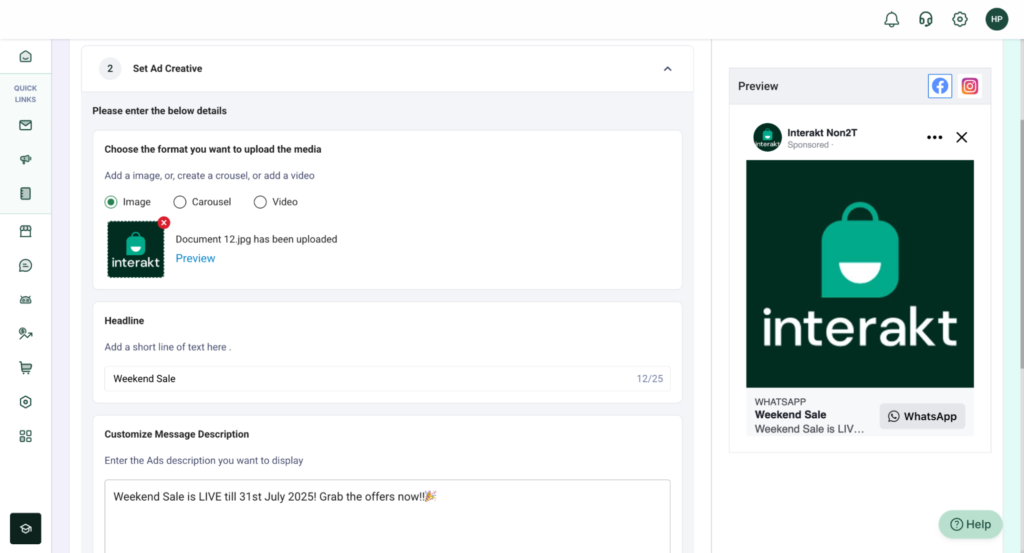Click the interakt ad image in preview

[860, 274]
